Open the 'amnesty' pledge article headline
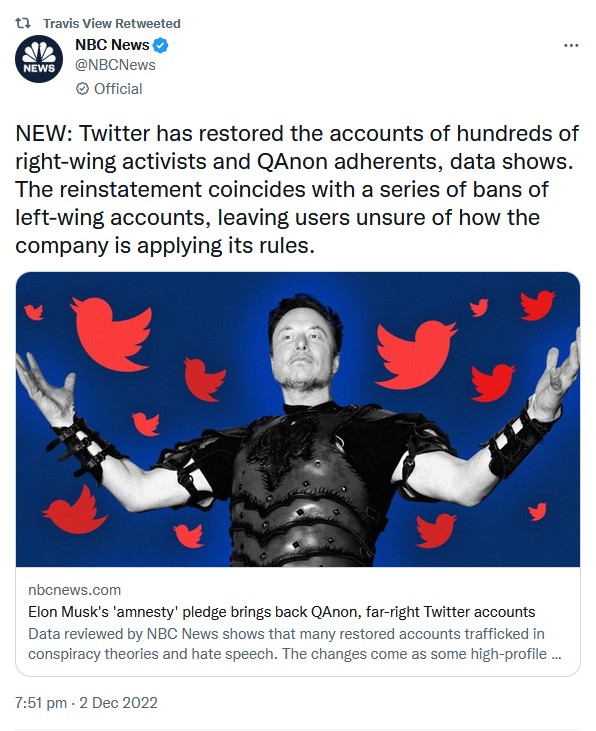The width and height of the screenshot is (596, 731). pos(282,612)
